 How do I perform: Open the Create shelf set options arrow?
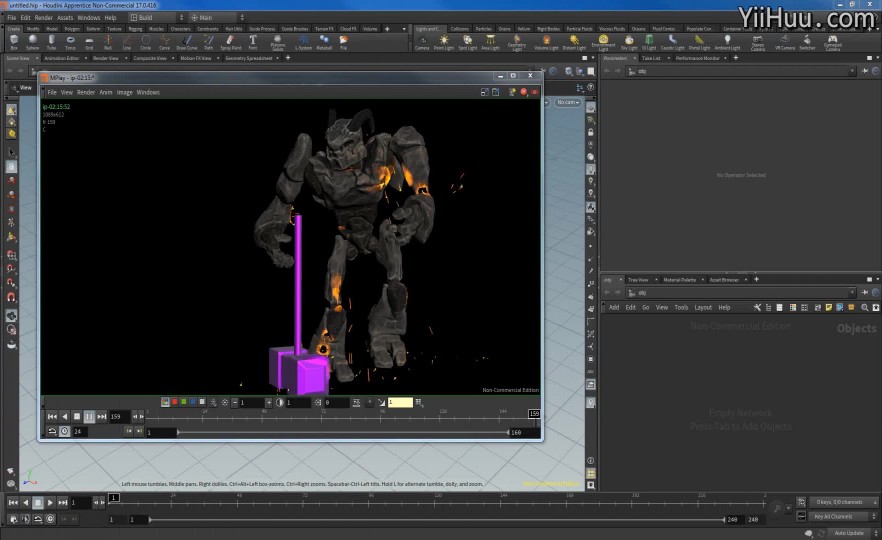403,29
